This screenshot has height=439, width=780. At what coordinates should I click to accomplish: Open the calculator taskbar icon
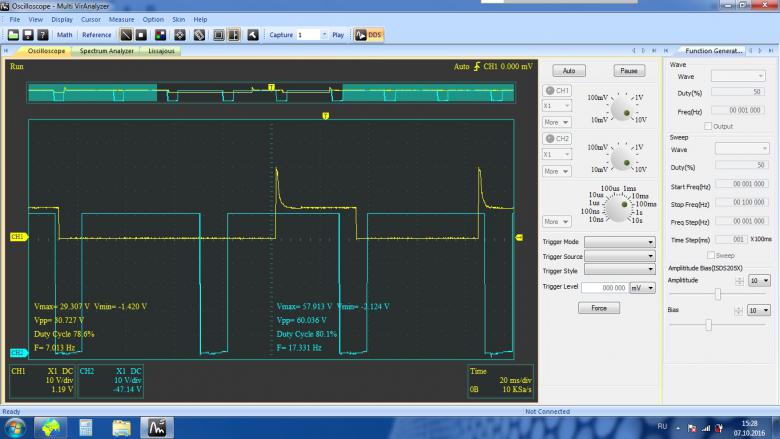click(86, 428)
